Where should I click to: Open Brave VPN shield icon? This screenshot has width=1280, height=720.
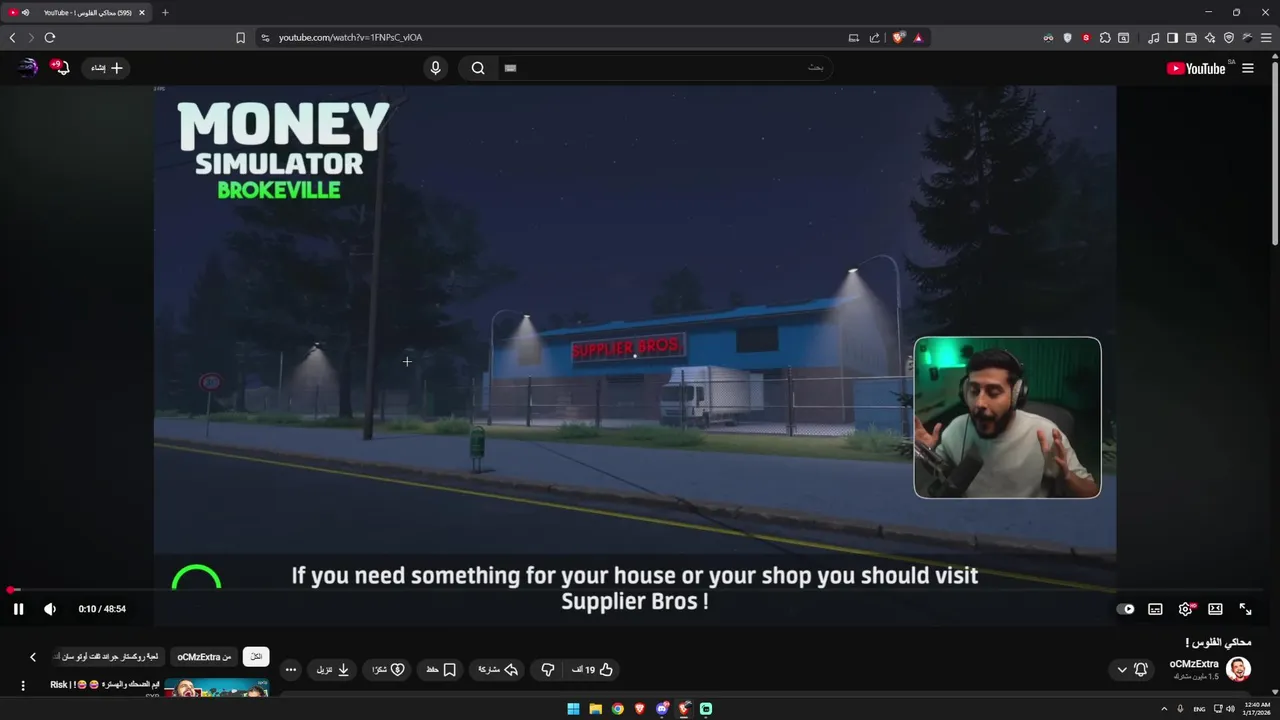[x=1229, y=38]
